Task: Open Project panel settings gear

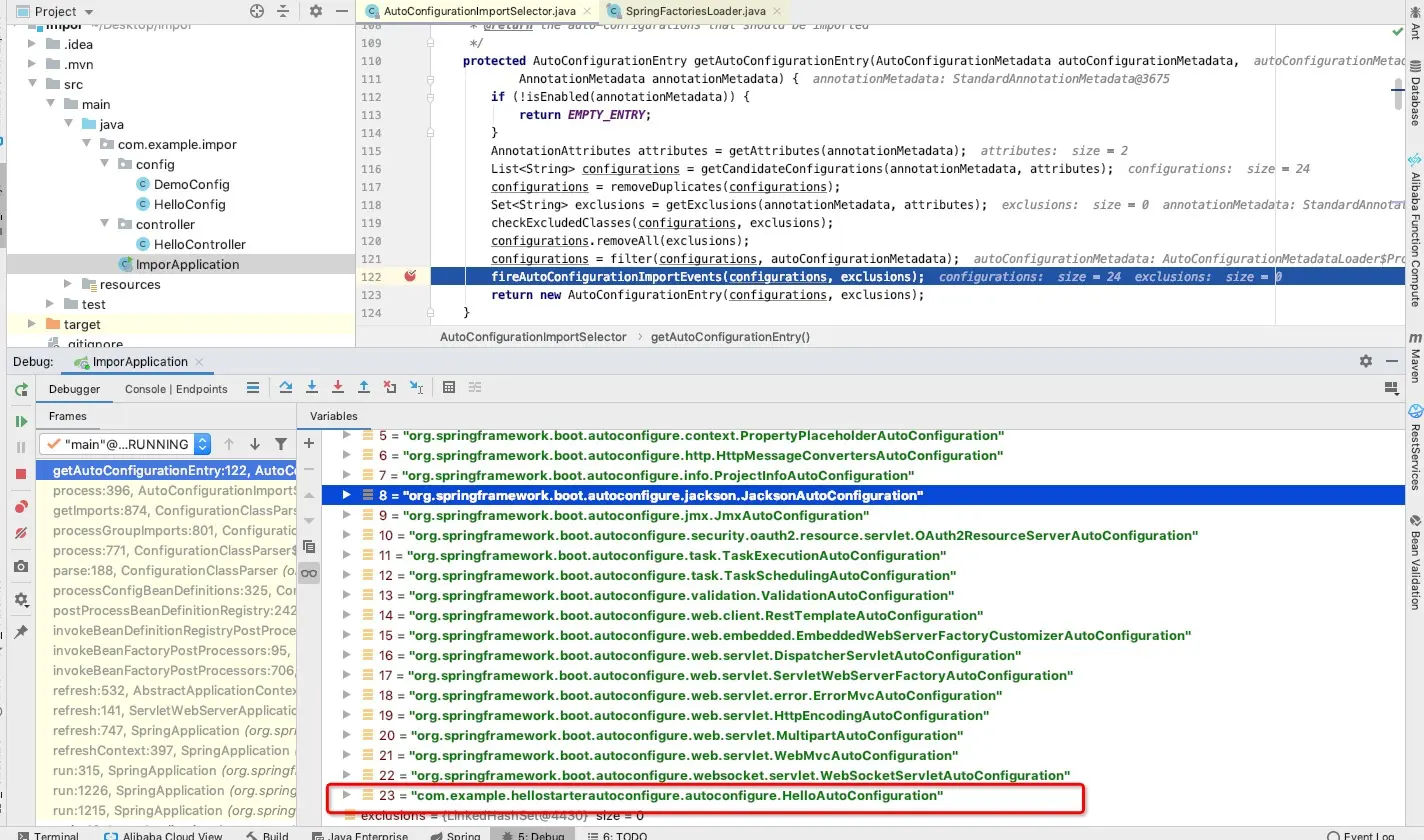Action: (x=316, y=11)
